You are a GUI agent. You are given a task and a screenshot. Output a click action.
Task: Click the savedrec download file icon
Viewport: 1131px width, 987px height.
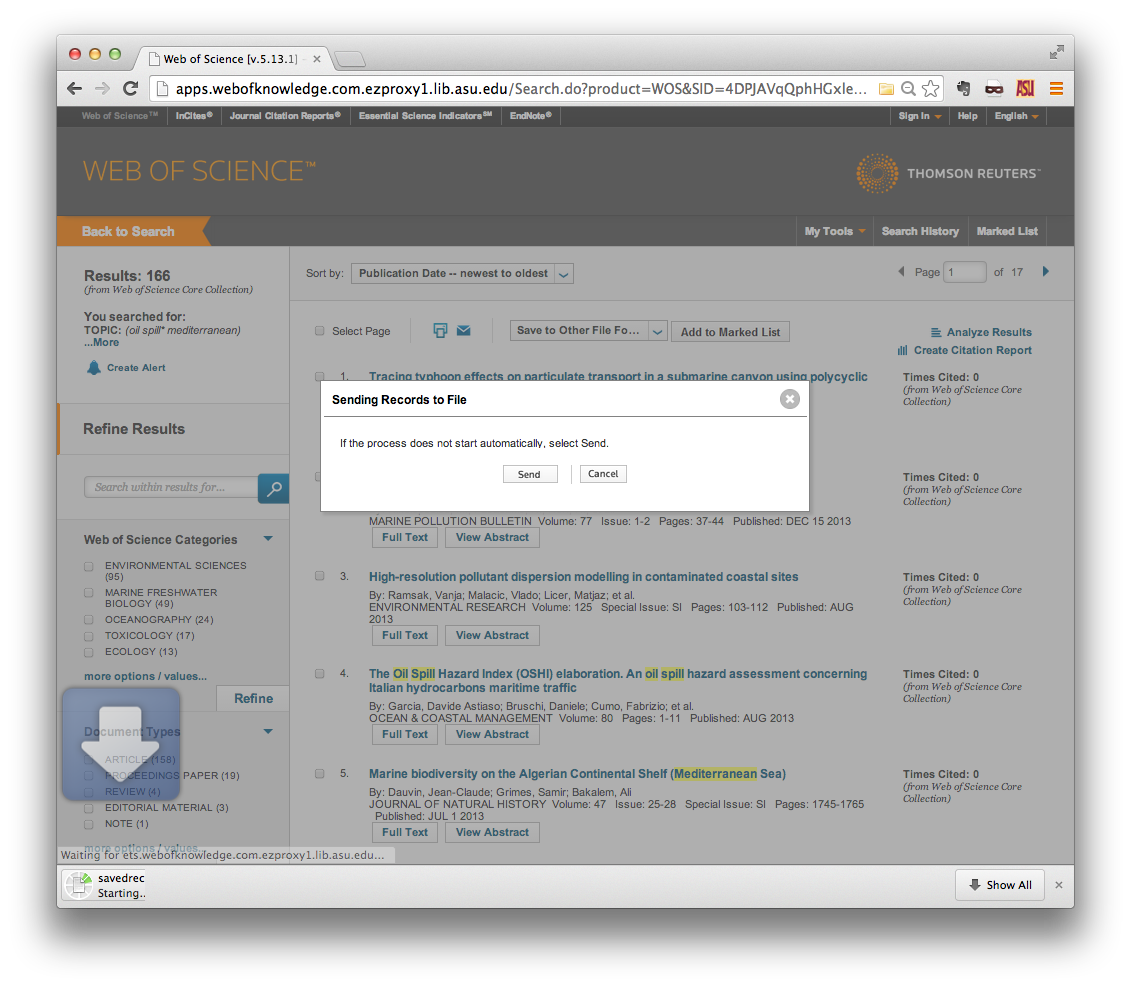coord(79,885)
